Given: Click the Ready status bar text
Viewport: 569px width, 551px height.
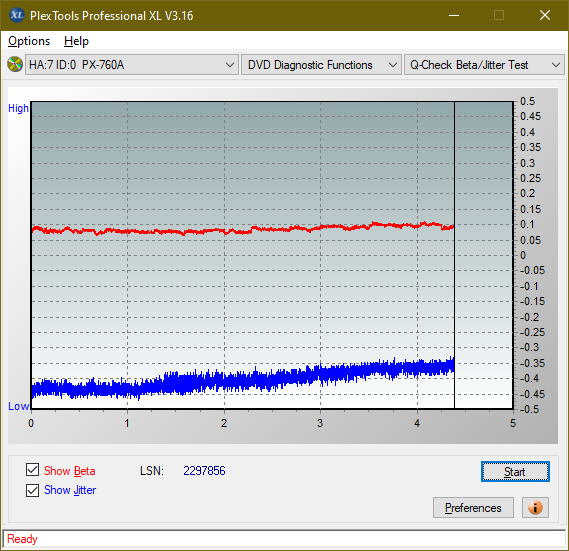Looking at the screenshot, I should pyautogui.click(x=22, y=539).
